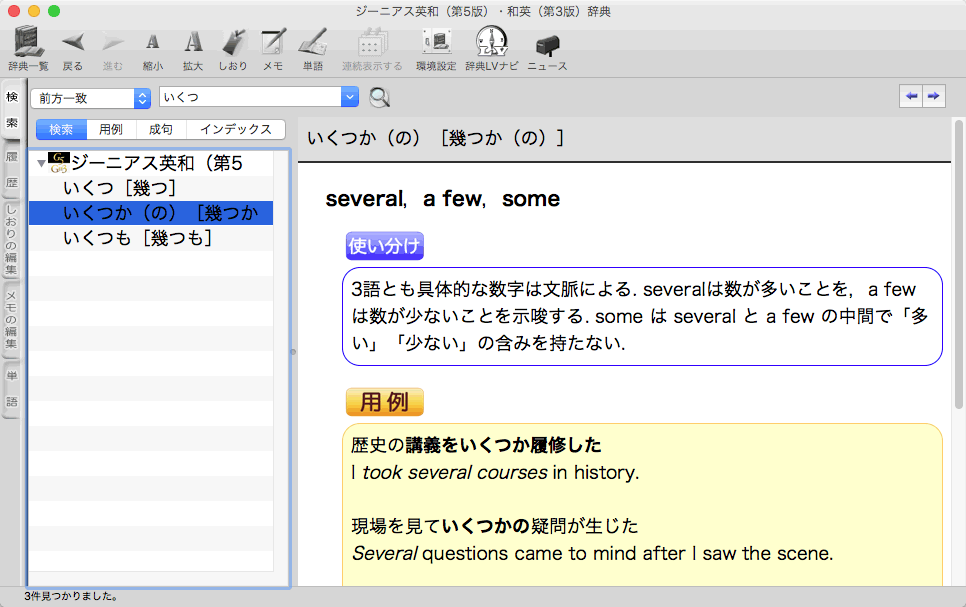
Task: Switch to the 成句 tab
Action: 160,130
